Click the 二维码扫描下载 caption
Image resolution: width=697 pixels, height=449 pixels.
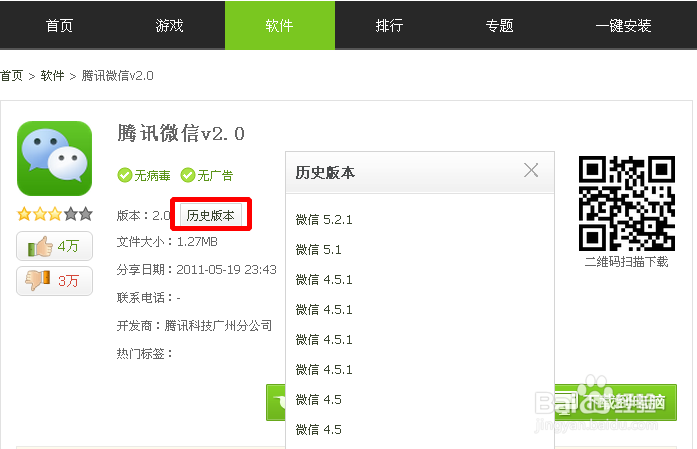626,261
